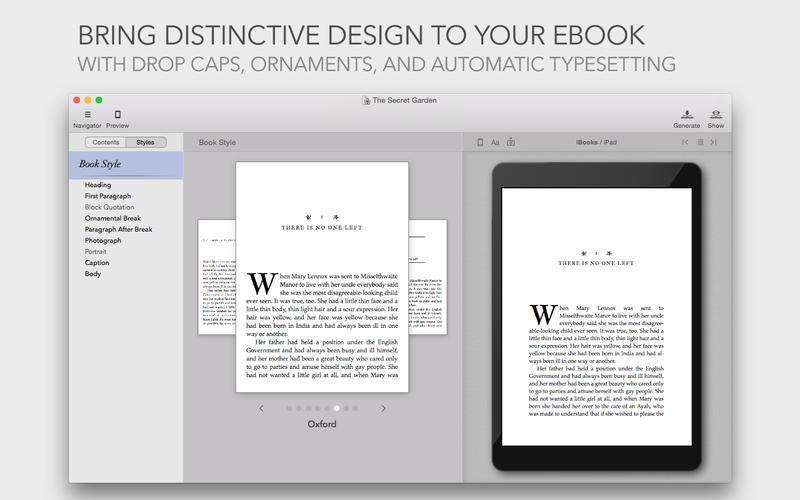
Task: Jump to last page in preview
Action: [714, 142]
